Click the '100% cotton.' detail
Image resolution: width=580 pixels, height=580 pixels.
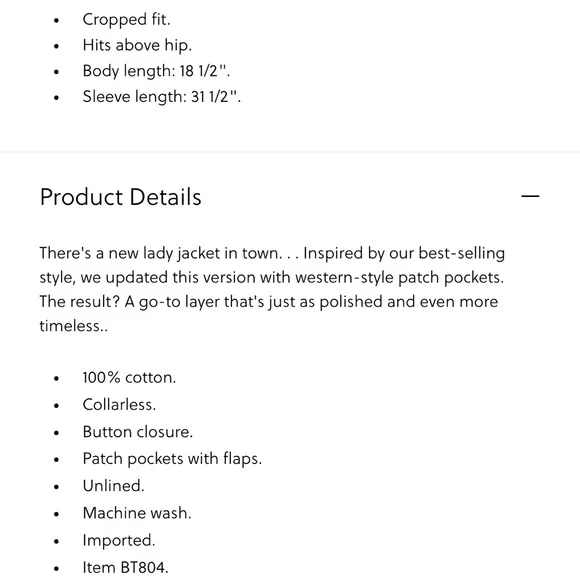pos(129,378)
